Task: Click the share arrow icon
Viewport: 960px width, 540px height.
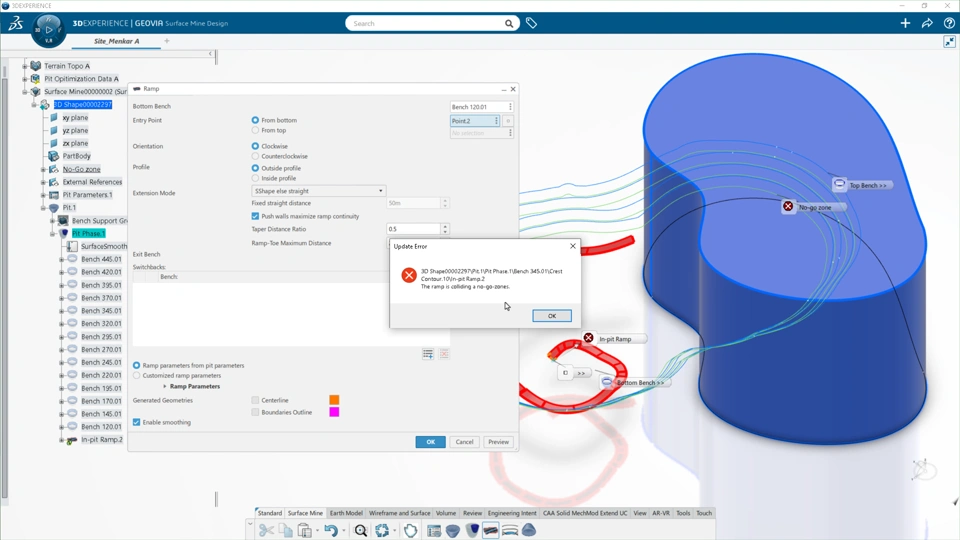Action: coord(927,23)
